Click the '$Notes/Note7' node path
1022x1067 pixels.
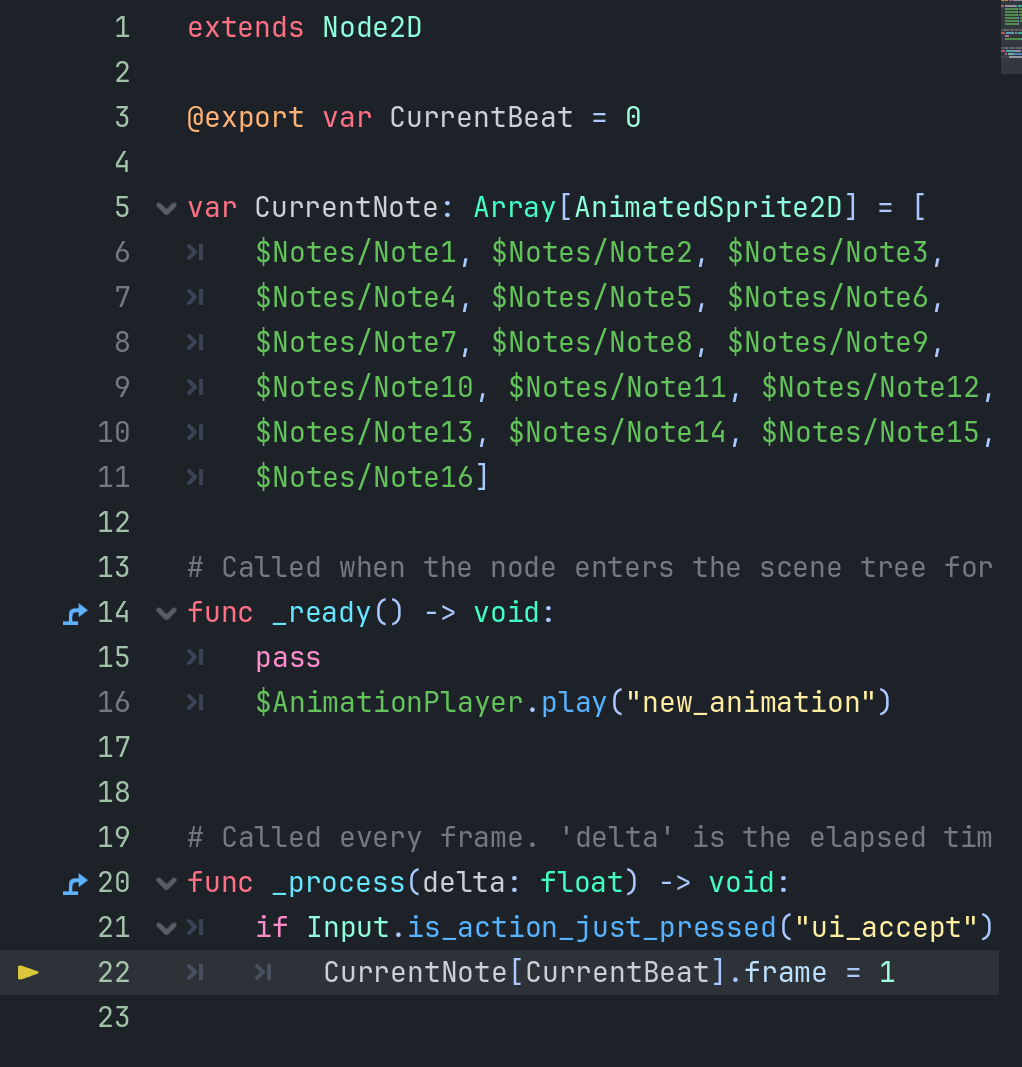(x=356, y=342)
